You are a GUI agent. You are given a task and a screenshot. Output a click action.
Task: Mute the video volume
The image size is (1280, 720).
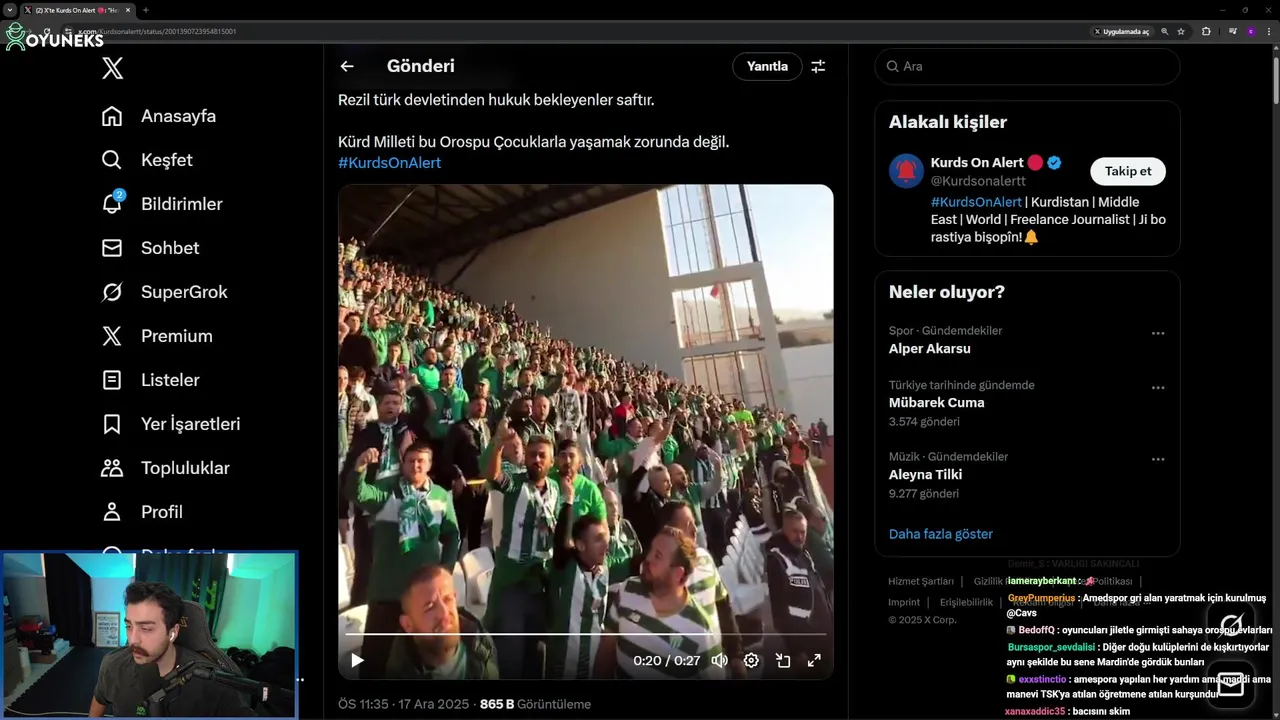[719, 660]
